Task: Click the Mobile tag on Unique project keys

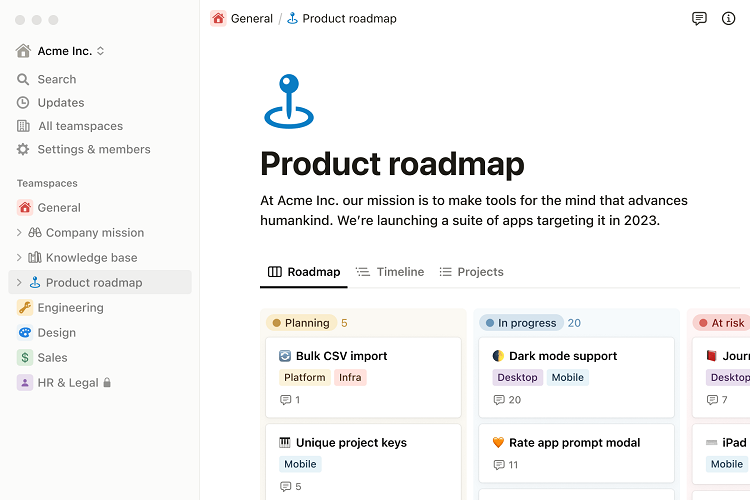Action: coord(300,464)
